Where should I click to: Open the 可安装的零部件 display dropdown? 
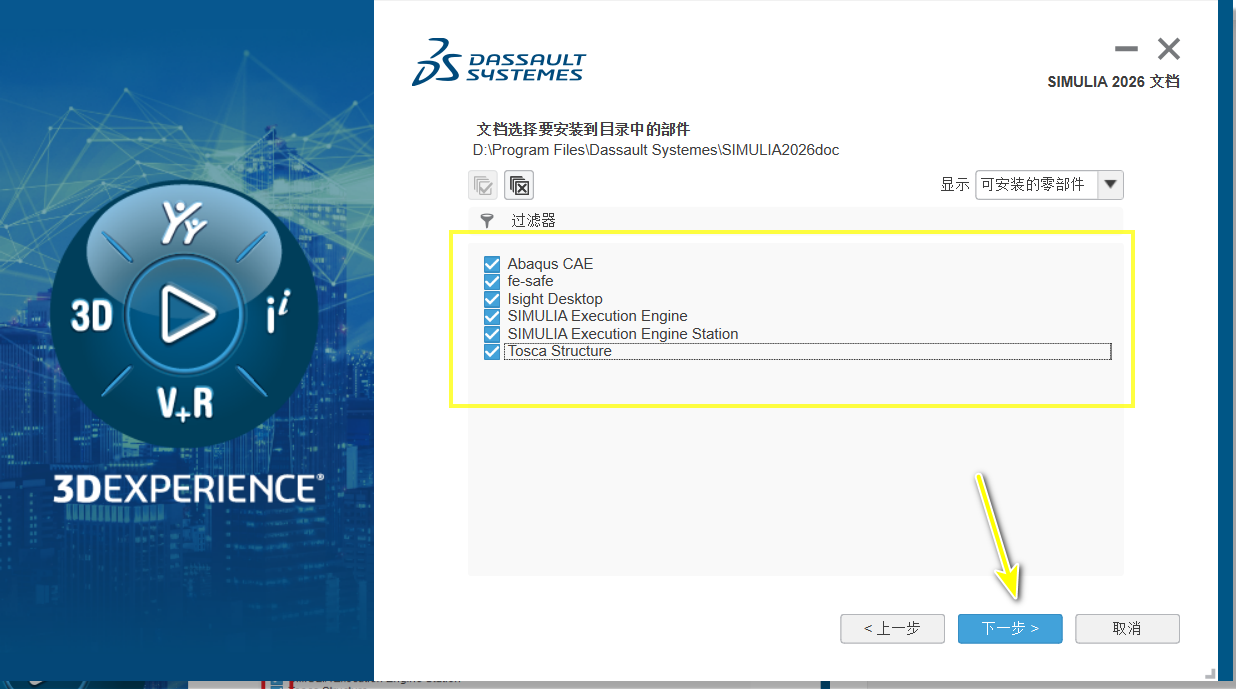(x=1049, y=185)
